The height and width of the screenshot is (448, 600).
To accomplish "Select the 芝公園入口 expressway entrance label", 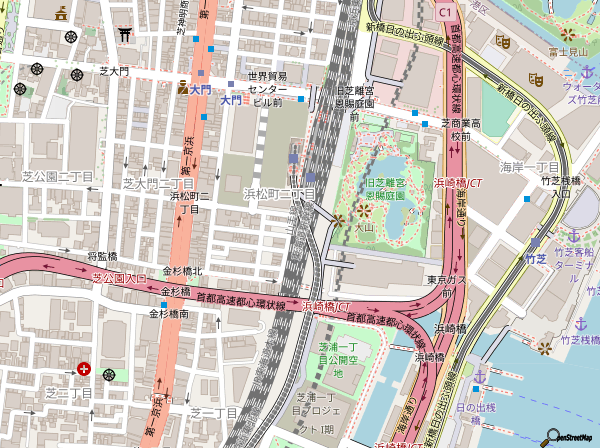I will pos(118,276).
